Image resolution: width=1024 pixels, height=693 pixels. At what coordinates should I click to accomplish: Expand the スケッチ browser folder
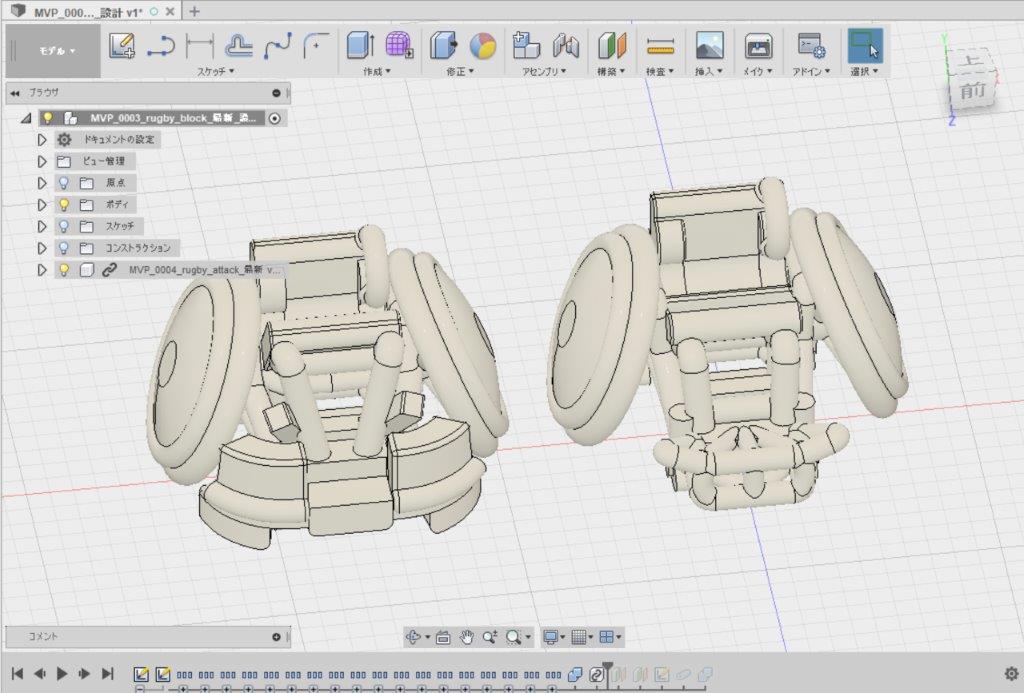42,226
